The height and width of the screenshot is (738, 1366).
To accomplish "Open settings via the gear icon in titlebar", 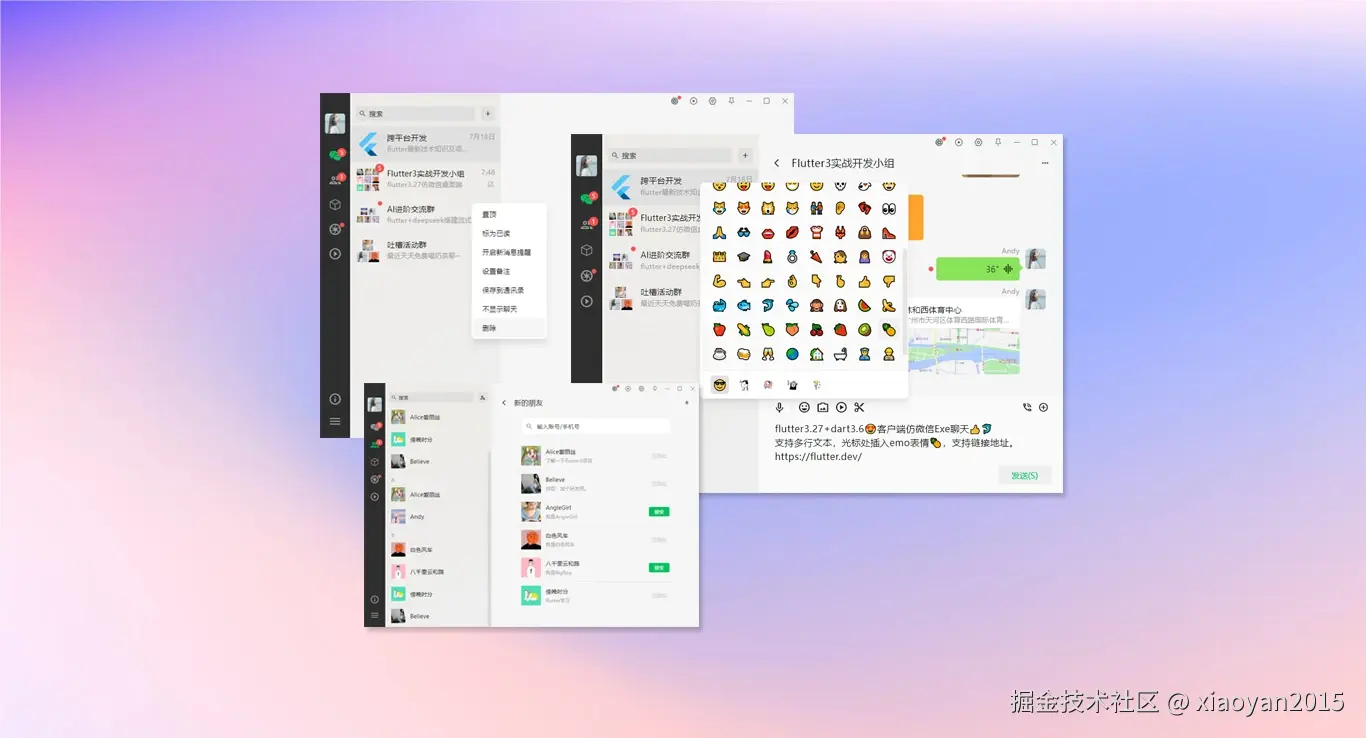I will 979,143.
